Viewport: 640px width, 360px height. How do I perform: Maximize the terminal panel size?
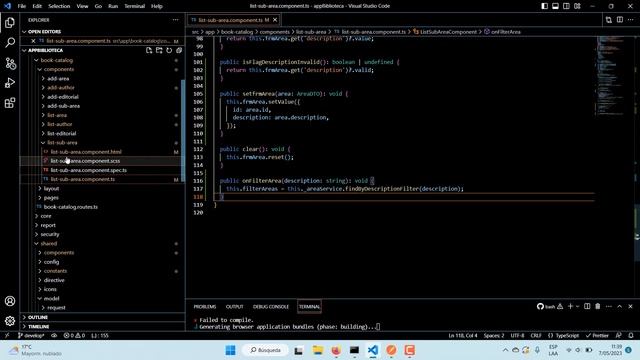click(x=620, y=306)
